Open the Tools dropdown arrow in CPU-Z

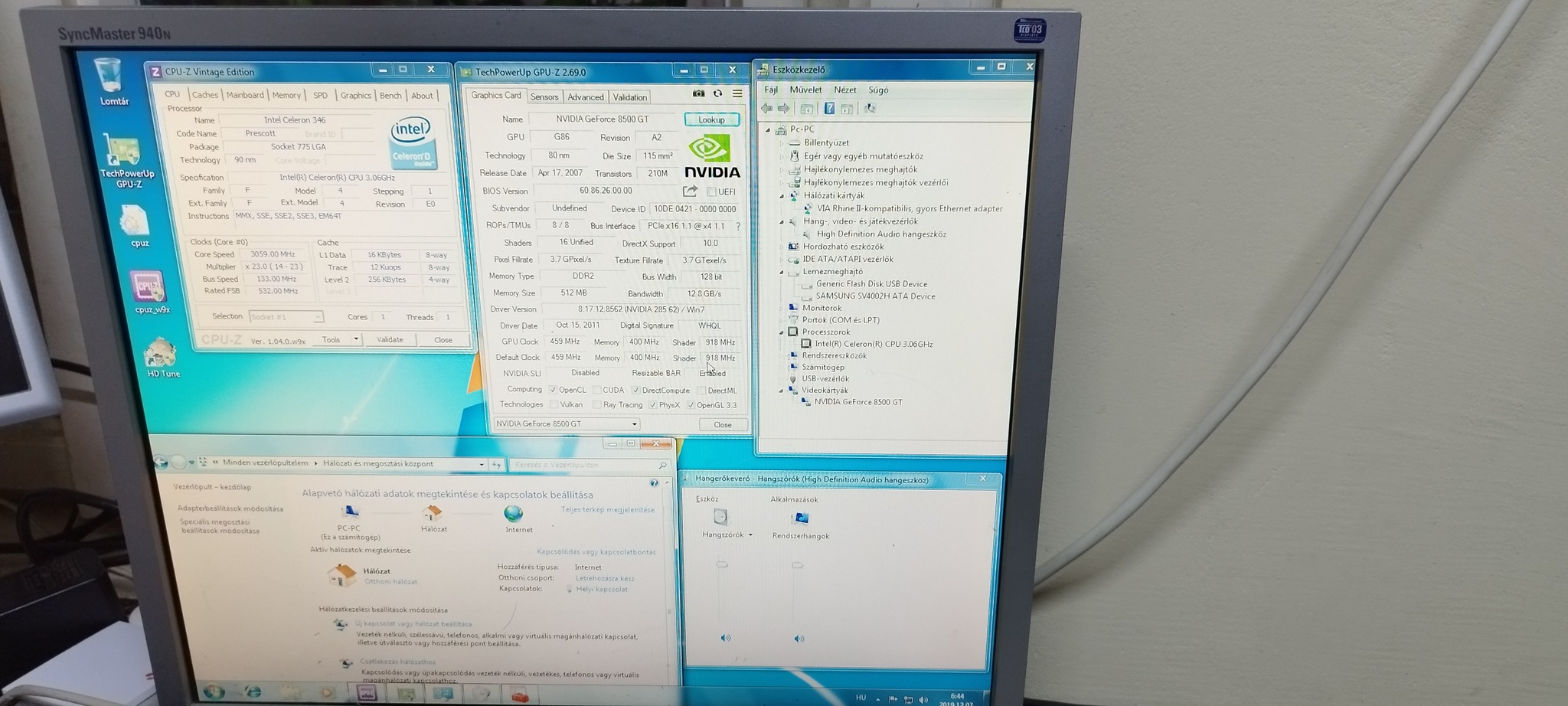coord(356,339)
